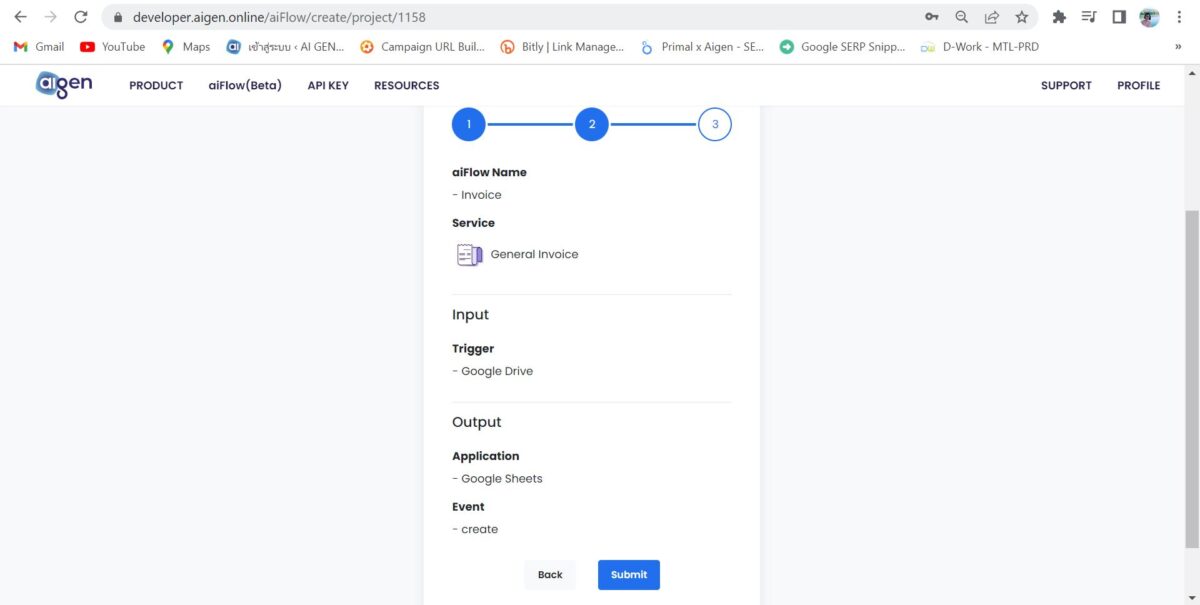Select step 3 circle in the stepper

714,124
